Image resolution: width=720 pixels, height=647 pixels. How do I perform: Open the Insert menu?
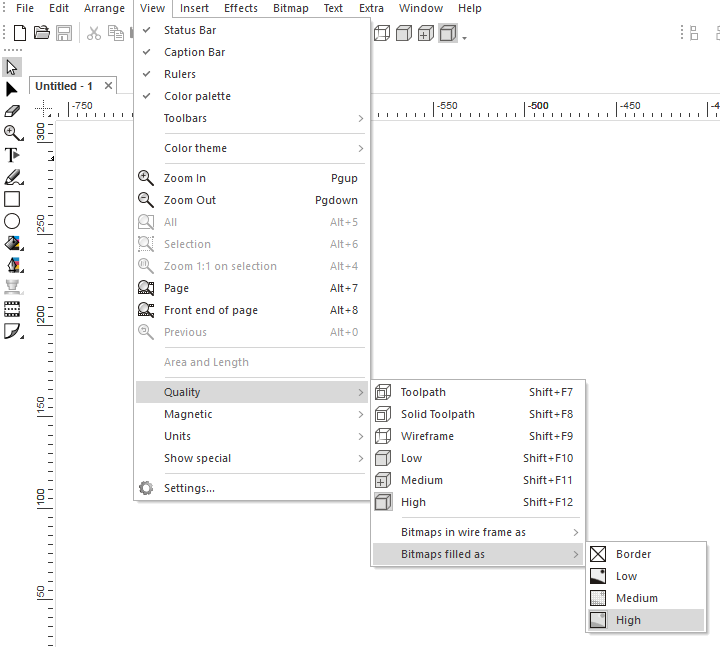[x=194, y=8]
